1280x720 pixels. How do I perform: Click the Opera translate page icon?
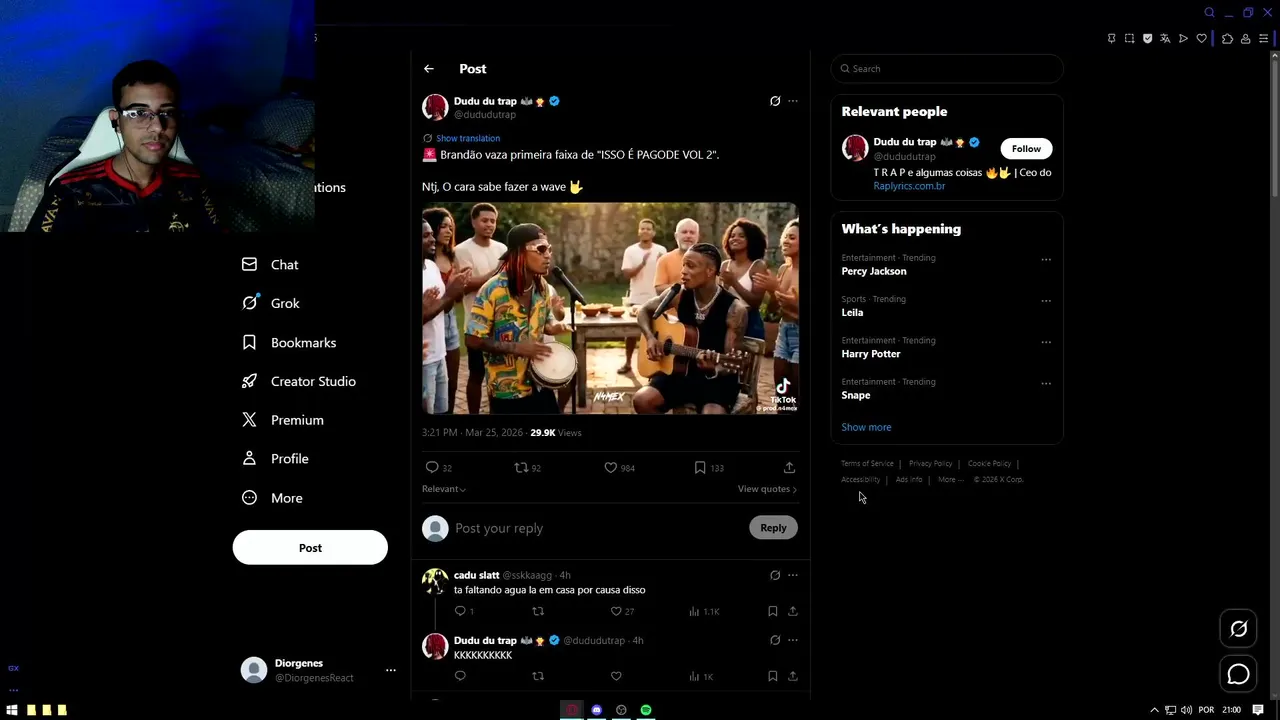point(1165,38)
